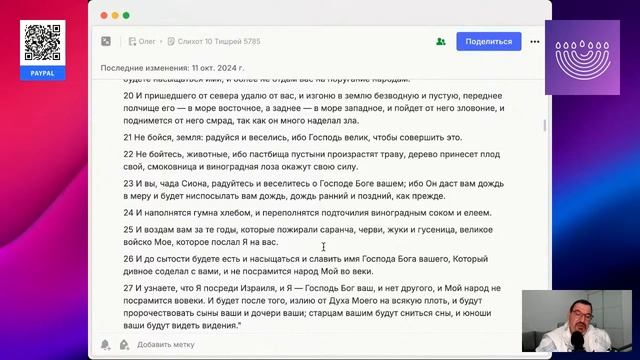Click the Последние изменения date text
Image resolution: width=640 pixels, height=360 pixels.
click(172, 68)
